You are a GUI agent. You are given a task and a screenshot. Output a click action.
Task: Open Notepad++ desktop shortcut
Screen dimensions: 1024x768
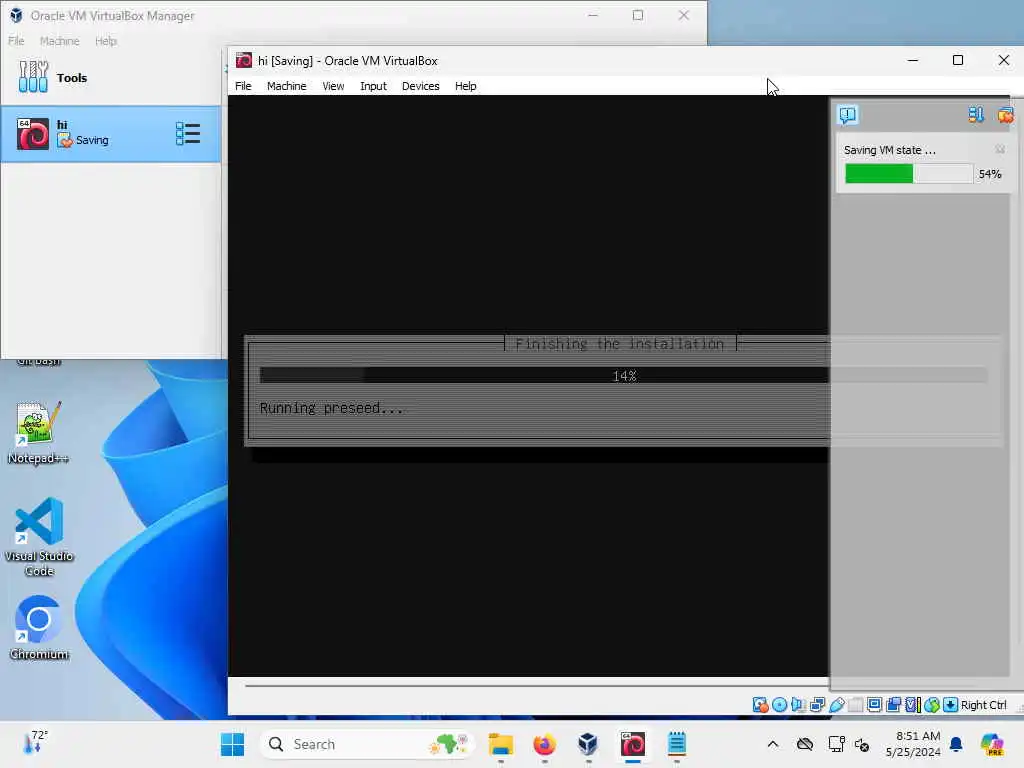(x=39, y=432)
